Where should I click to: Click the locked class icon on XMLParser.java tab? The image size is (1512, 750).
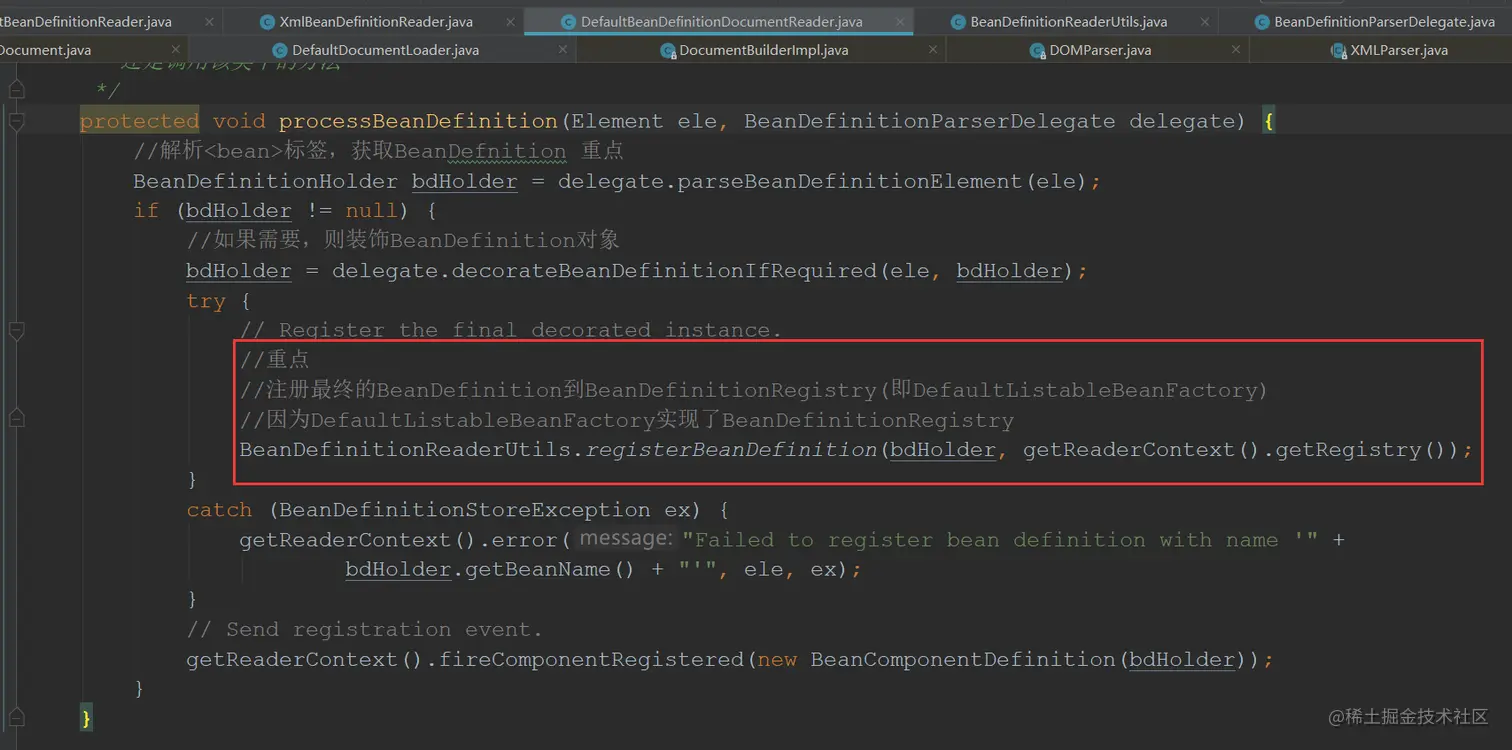click(1338, 50)
